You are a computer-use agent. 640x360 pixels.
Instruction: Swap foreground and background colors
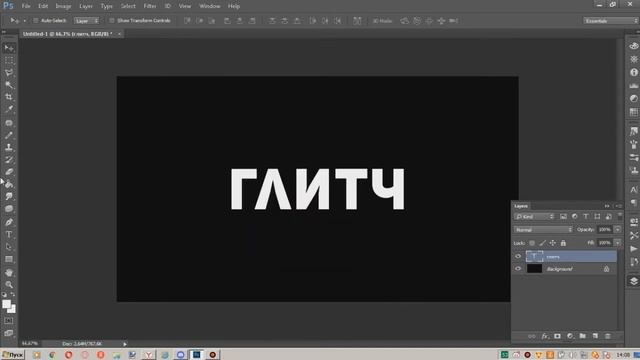pos(13,295)
